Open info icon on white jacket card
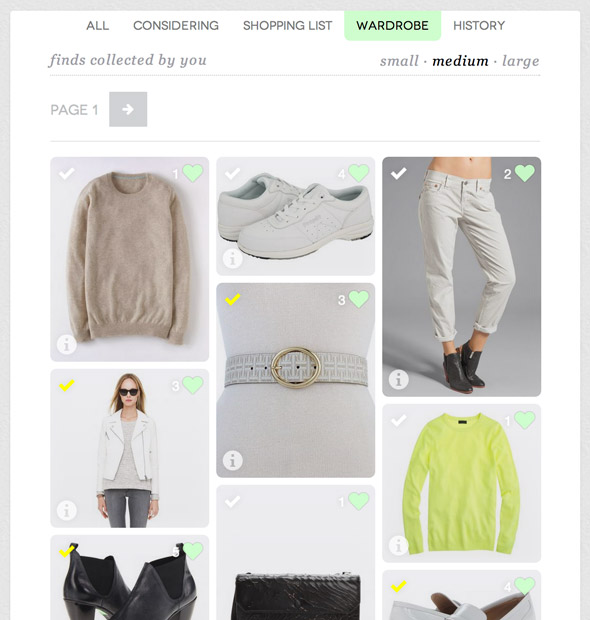The width and height of the screenshot is (590, 620). click(66, 510)
